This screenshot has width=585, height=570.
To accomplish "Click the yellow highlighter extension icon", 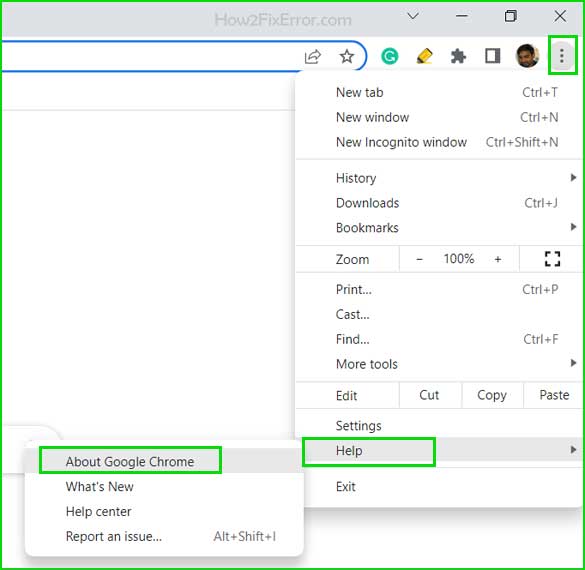I will [424, 56].
